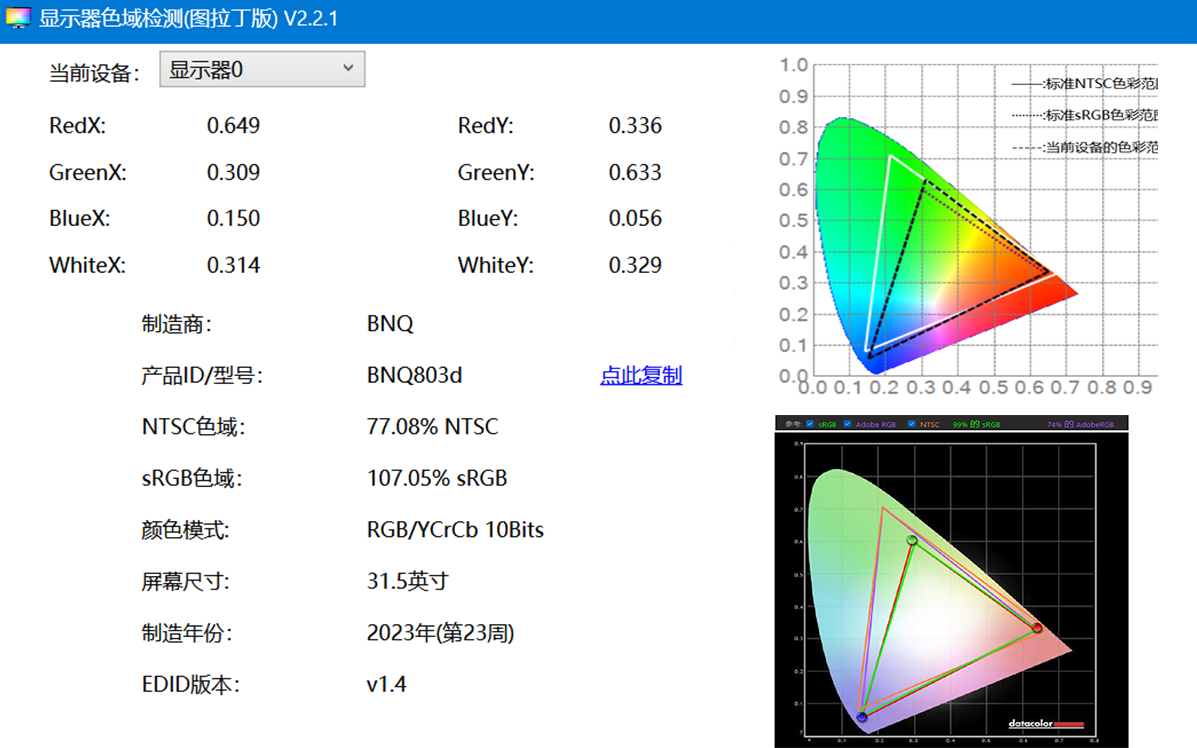Open the 显示器0 device dropdown

262,69
